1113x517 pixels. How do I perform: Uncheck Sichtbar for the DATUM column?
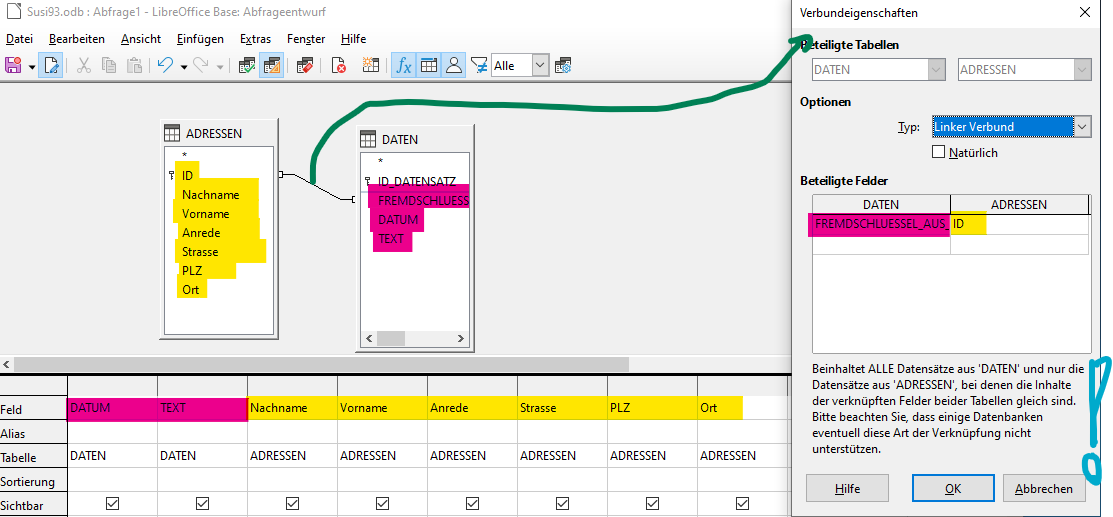(x=112, y=504)
